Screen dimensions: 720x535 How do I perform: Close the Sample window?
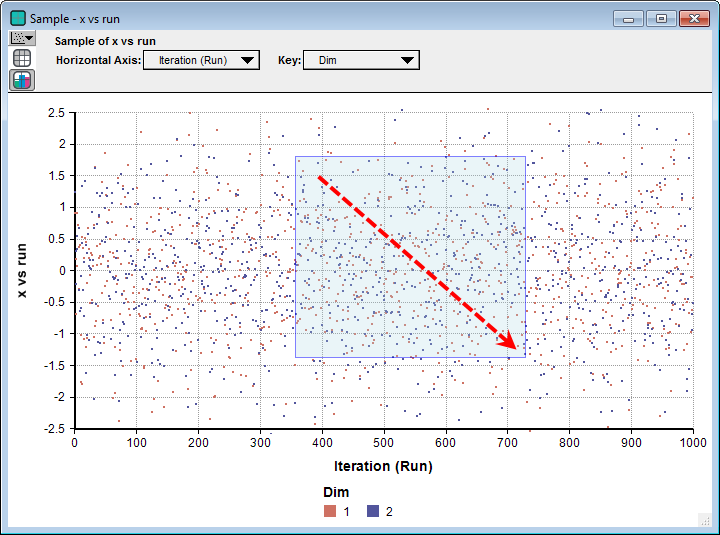(694, 19)
